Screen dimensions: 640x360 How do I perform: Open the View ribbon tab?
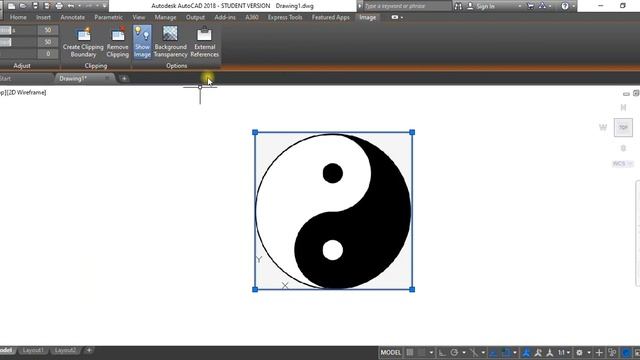click(139, 17)
